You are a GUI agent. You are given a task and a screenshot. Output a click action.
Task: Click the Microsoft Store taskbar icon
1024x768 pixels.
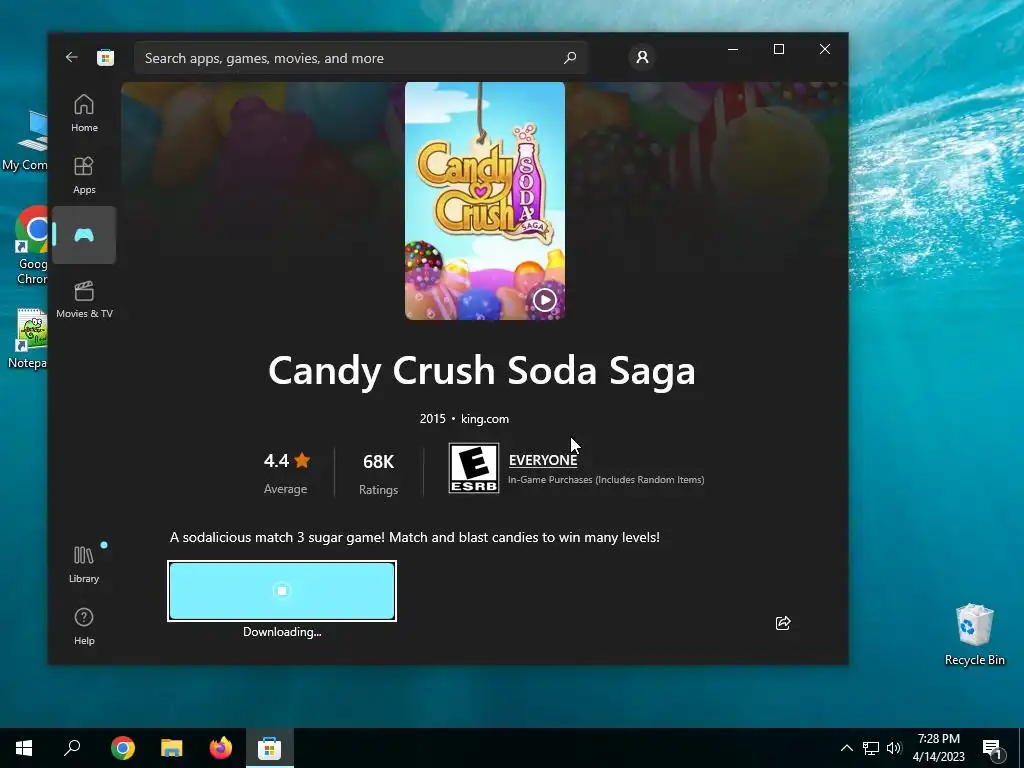point(270,748)
